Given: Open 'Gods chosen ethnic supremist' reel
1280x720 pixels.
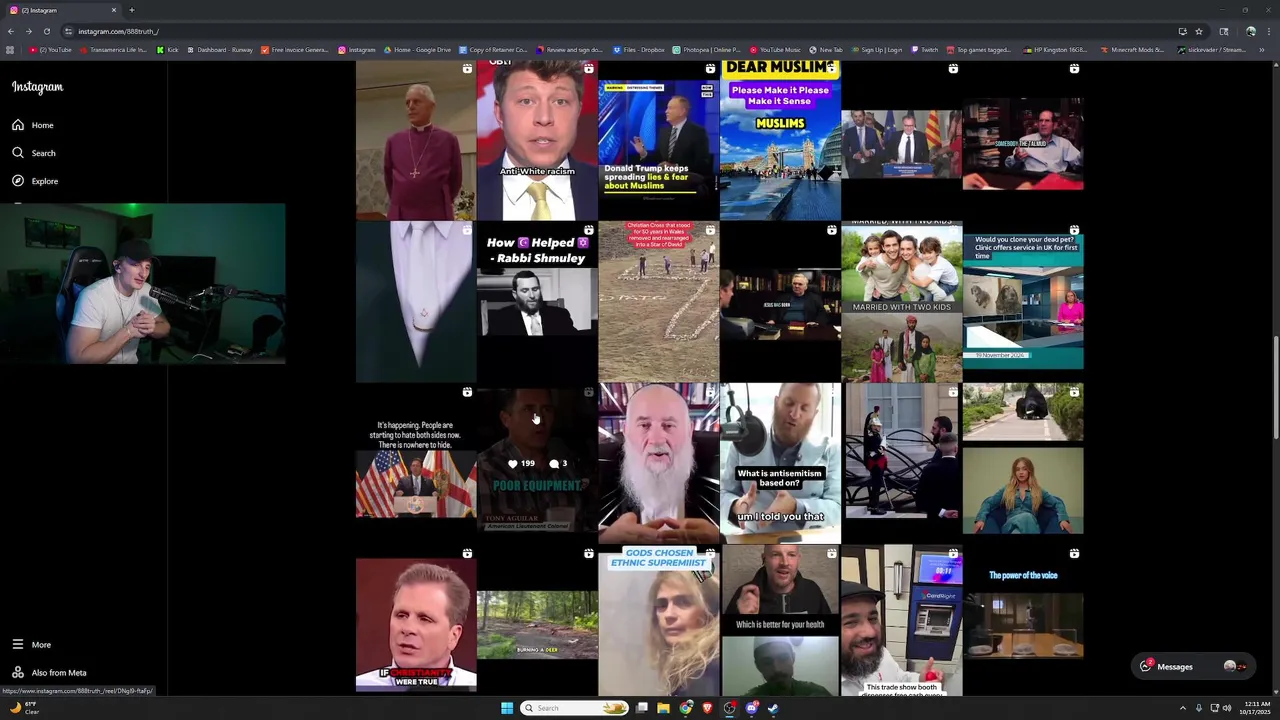Looking at the screenshot, I should pyautogui.click(x=659, y=620).
